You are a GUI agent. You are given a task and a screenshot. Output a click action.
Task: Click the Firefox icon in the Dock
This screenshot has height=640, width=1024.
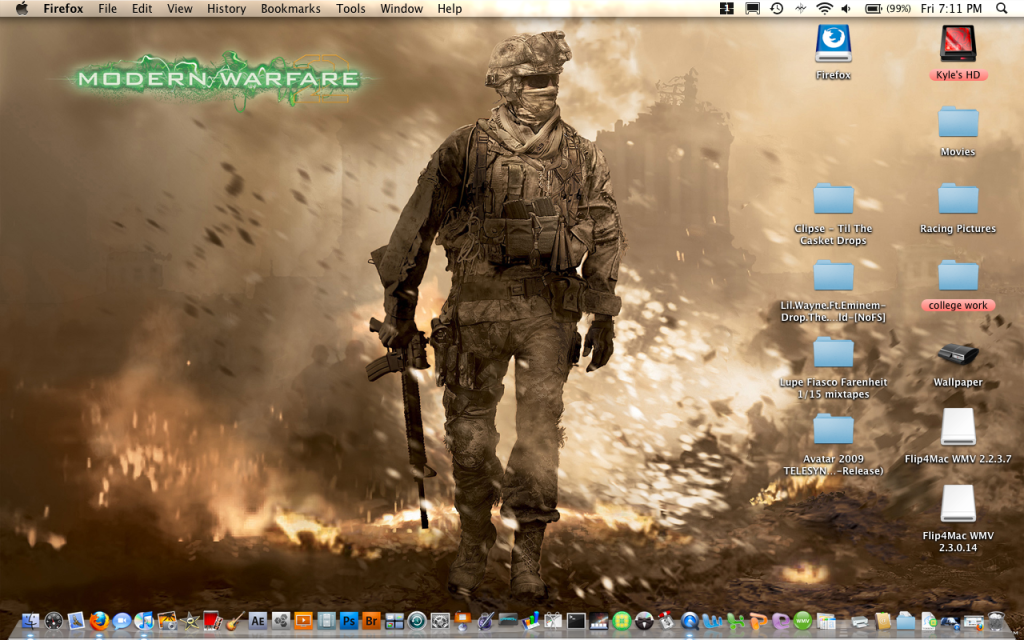[x=99, y=620]
